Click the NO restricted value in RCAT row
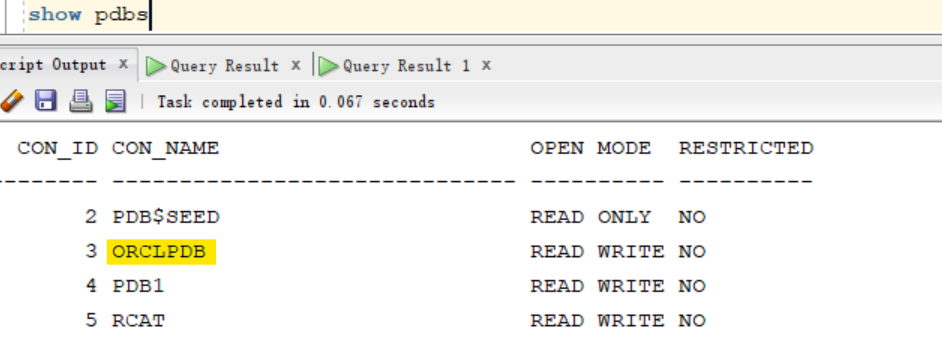 tap(692, 320)
